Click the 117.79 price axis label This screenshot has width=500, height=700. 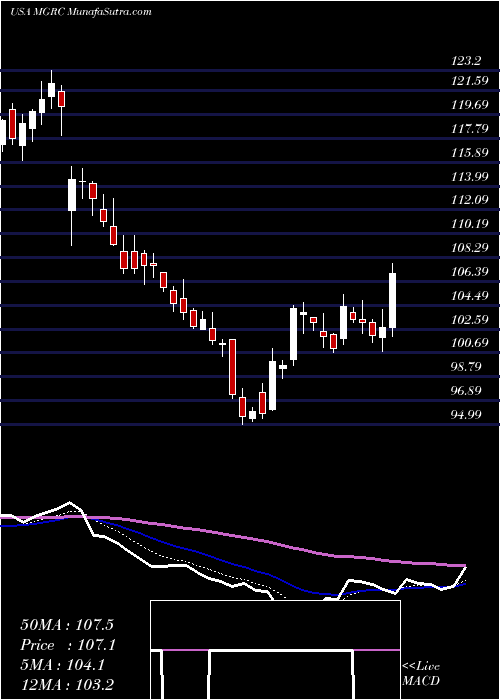point(469,129)
